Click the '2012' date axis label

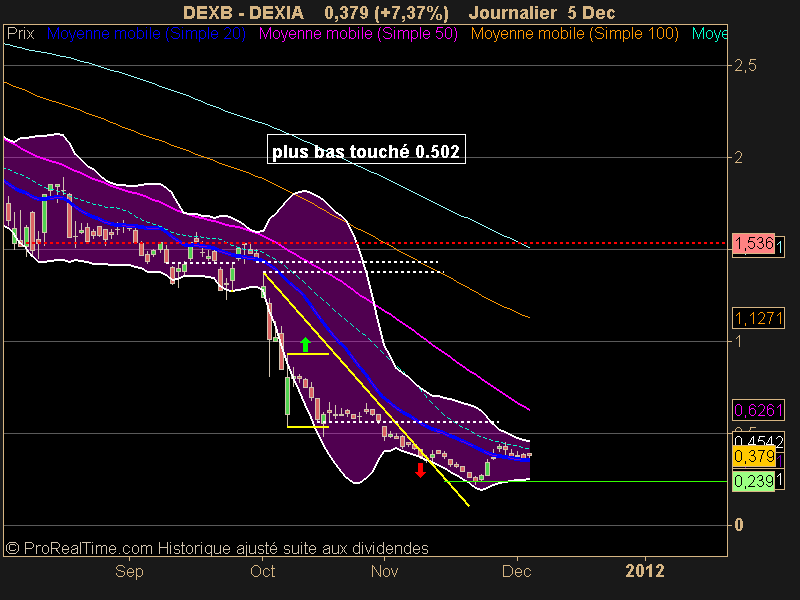tap(645, 571)
